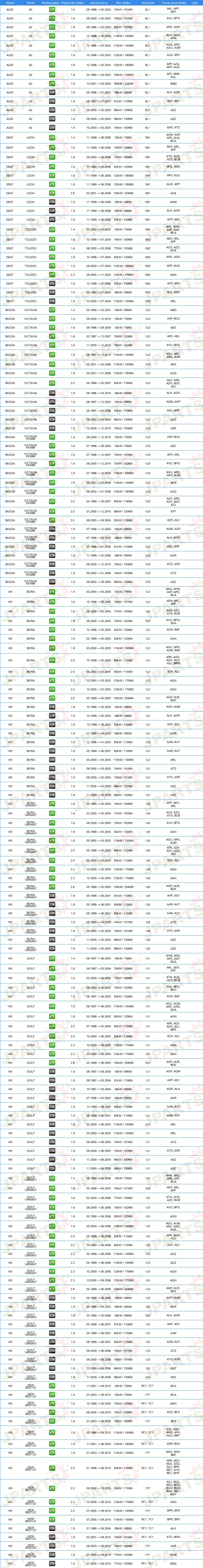Select LEON model cell in the 2.8 row
The width and height of the screenshot is (203, 1568).
click(30, 193)
